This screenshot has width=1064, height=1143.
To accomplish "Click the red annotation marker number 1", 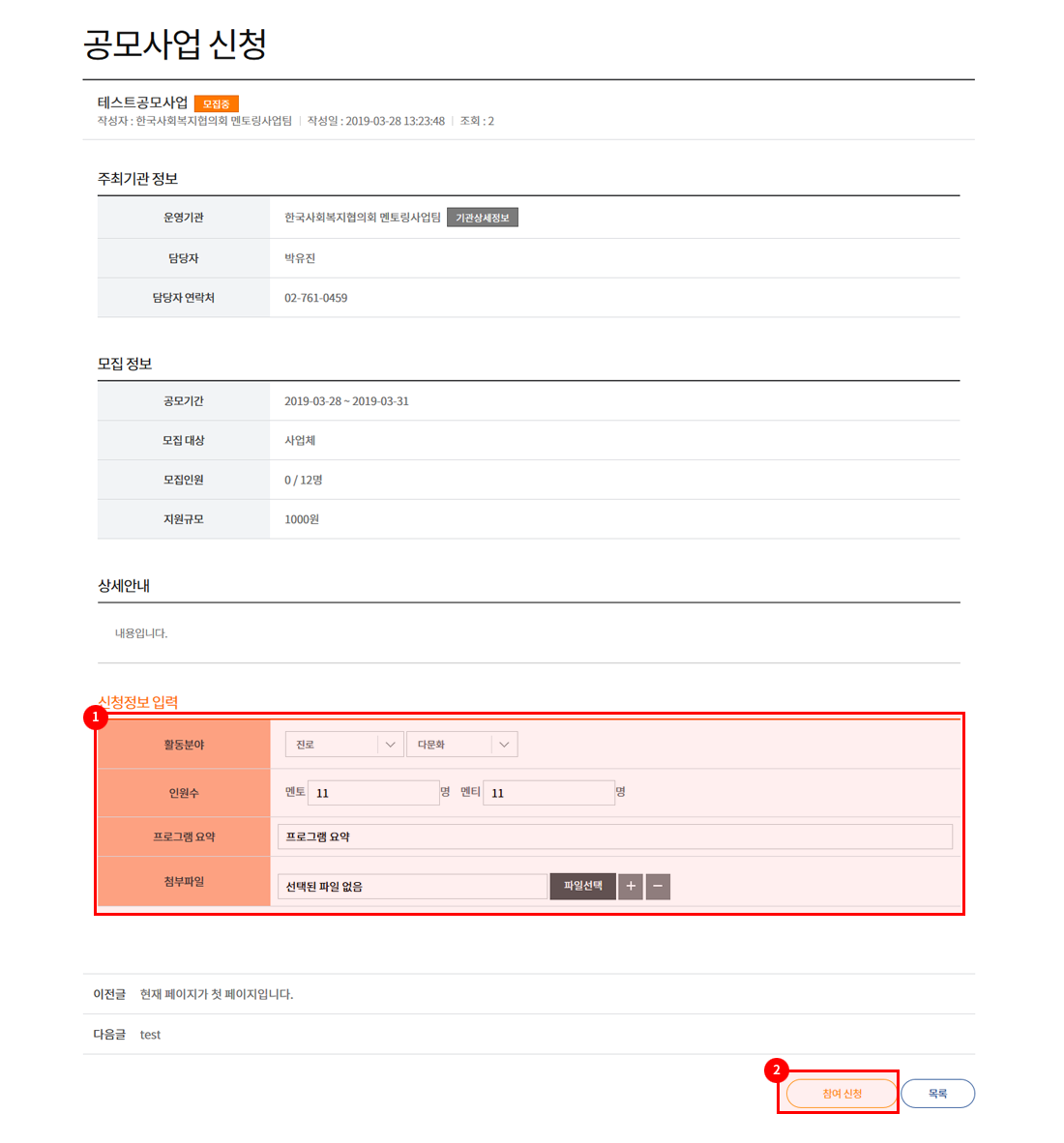I will pos(95,718).
